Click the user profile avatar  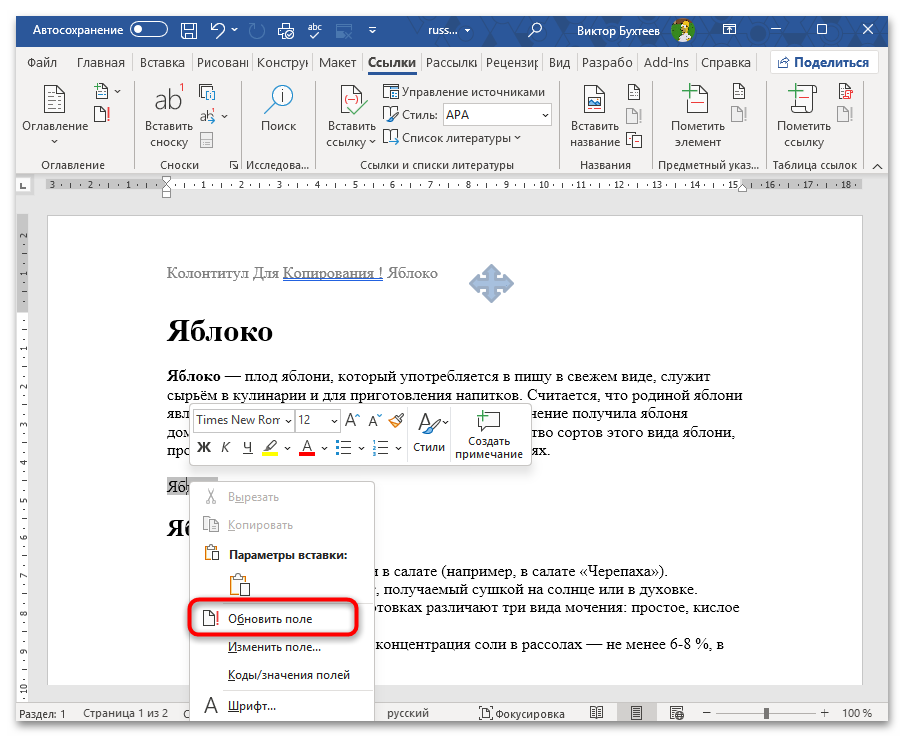[x=682, y=31]
